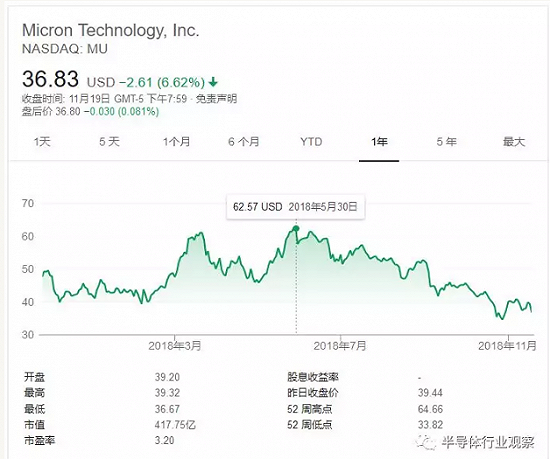Select the YTD tab

311,142
